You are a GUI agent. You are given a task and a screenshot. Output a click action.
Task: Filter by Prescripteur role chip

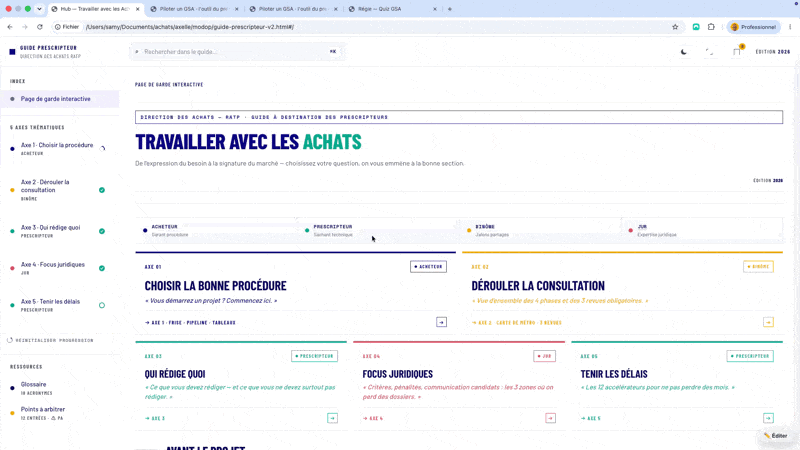click(x=378, y=231)
